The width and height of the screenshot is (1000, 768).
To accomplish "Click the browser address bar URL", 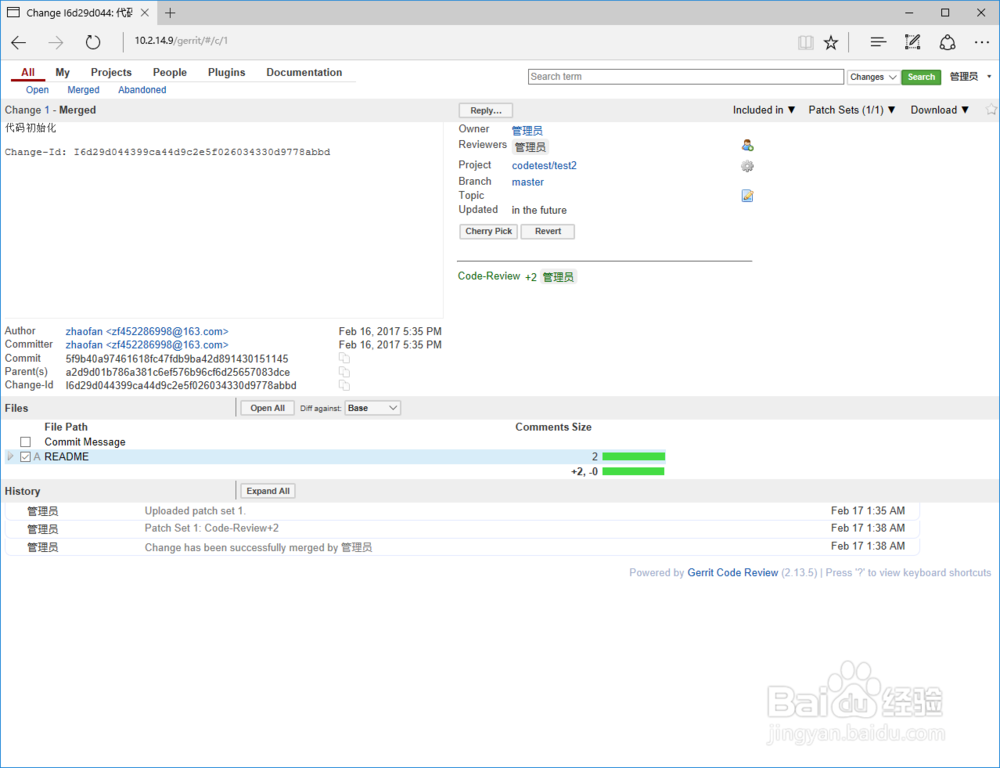I will tap(181, 41).
